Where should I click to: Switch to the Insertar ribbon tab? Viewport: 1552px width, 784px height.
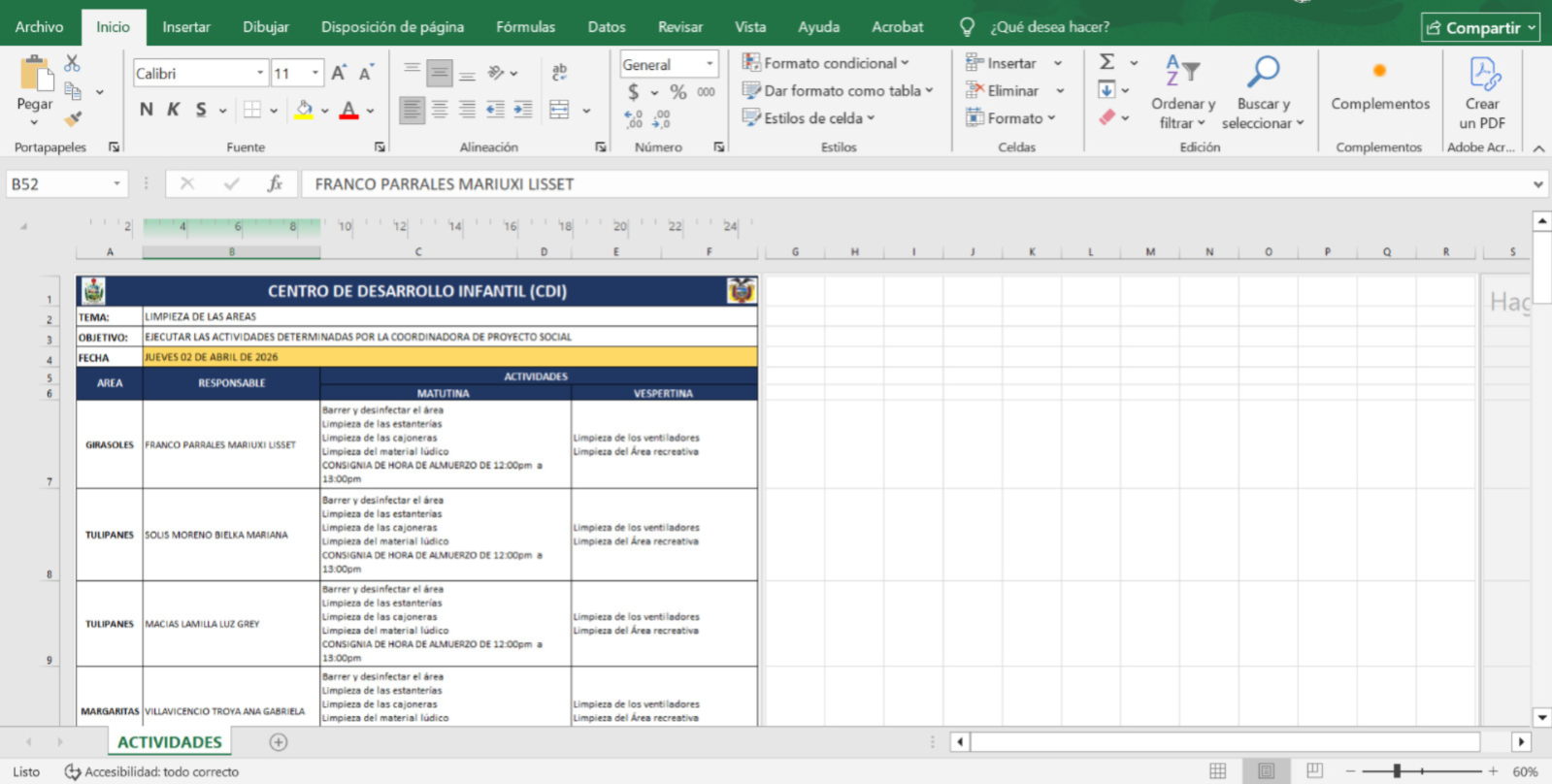pyautogui.click(x=185, y=27)
